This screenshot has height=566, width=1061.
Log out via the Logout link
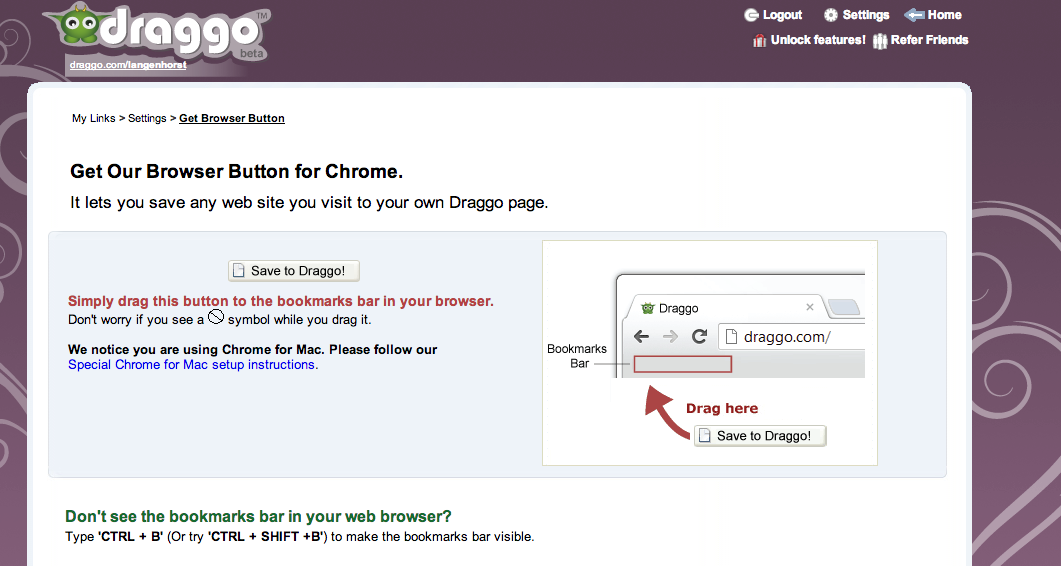click(x=782, y=15)
